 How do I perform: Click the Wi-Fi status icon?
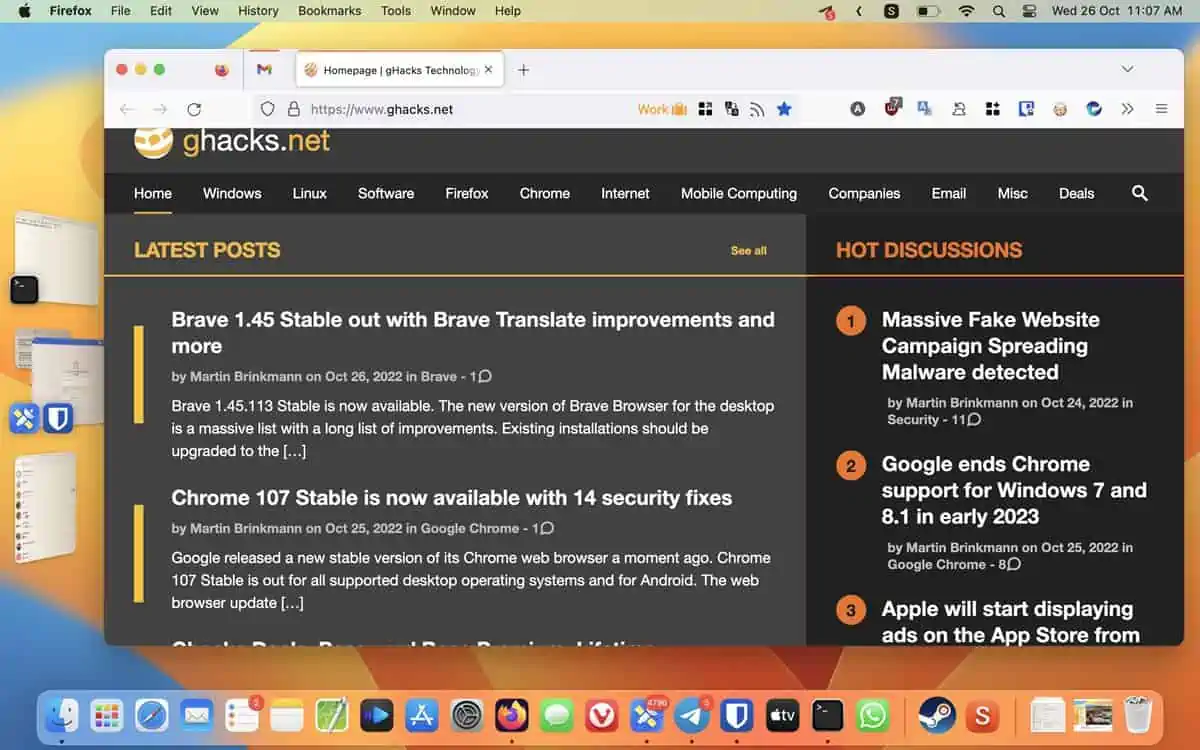pyautogui.click(x=966, y=11)
